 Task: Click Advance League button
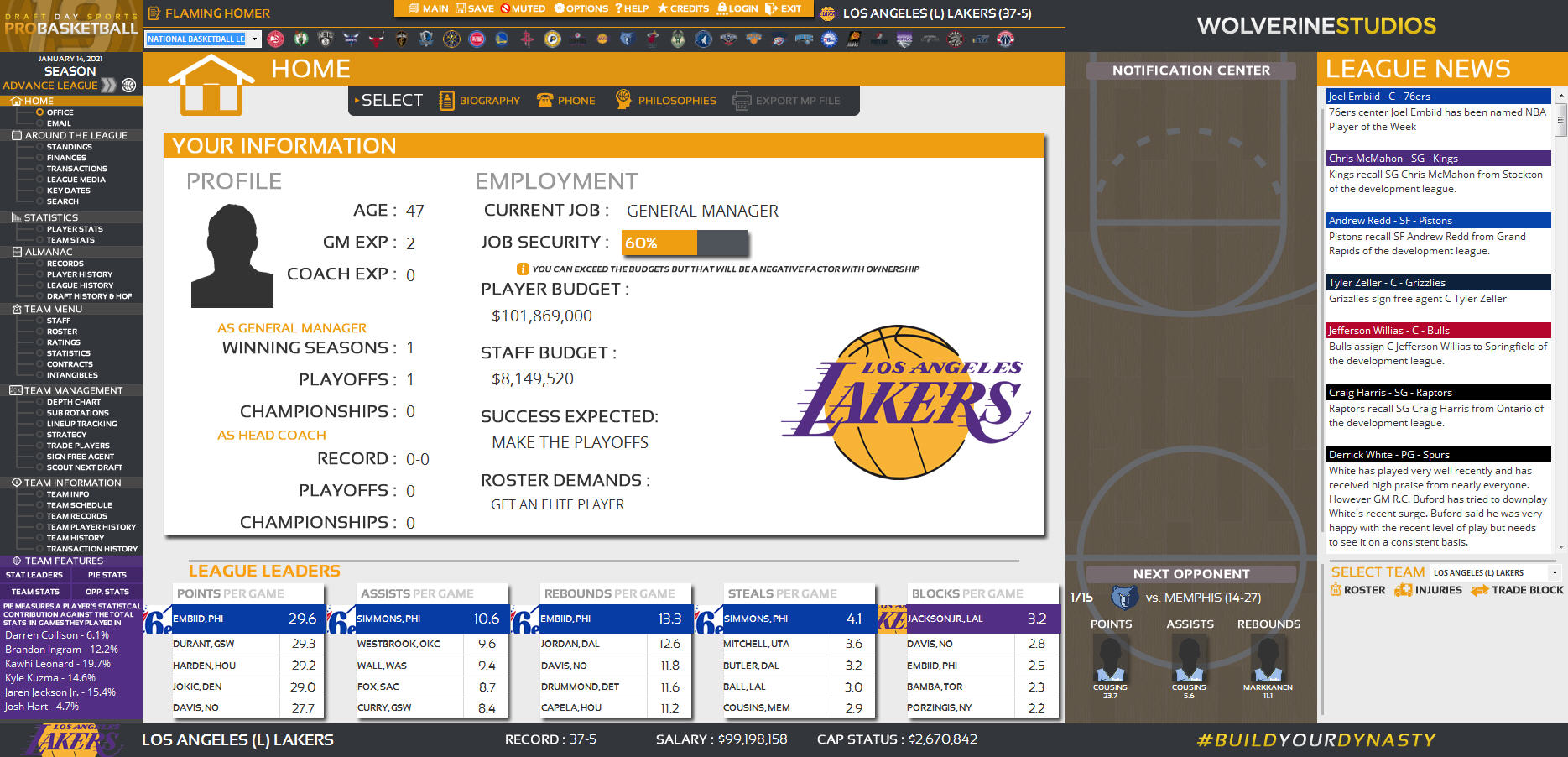click(59, 86)
